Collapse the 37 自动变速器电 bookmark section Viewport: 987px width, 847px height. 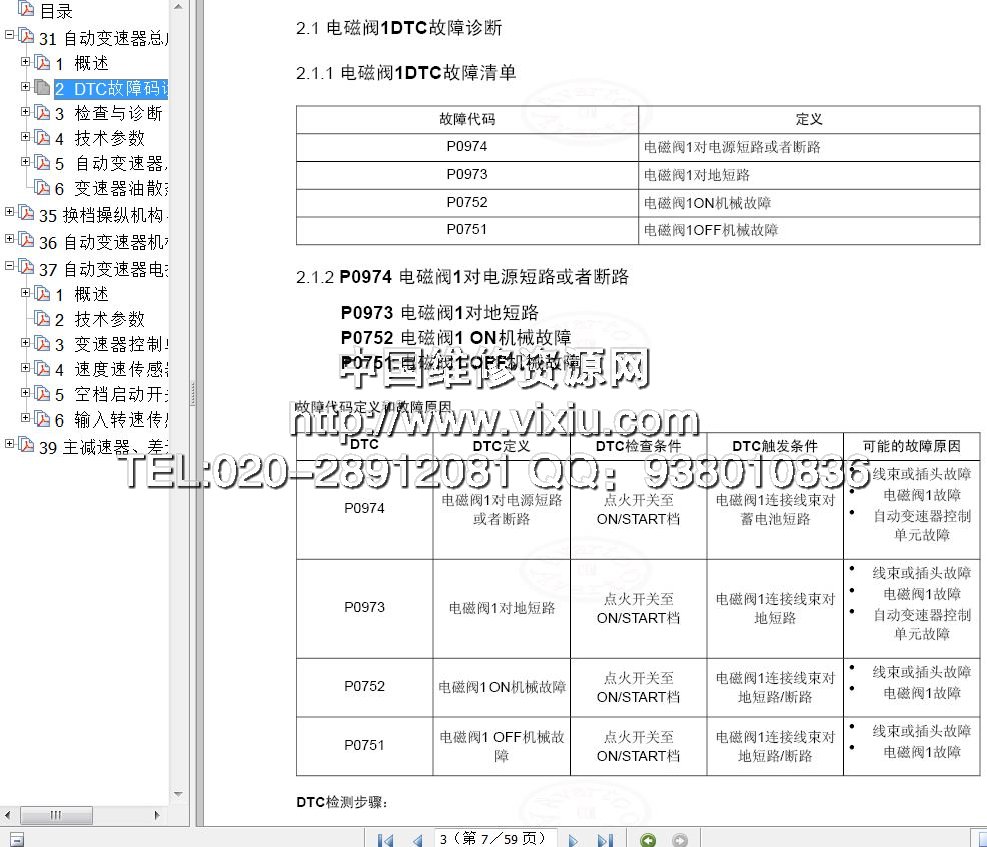click(x=10, y=266)
